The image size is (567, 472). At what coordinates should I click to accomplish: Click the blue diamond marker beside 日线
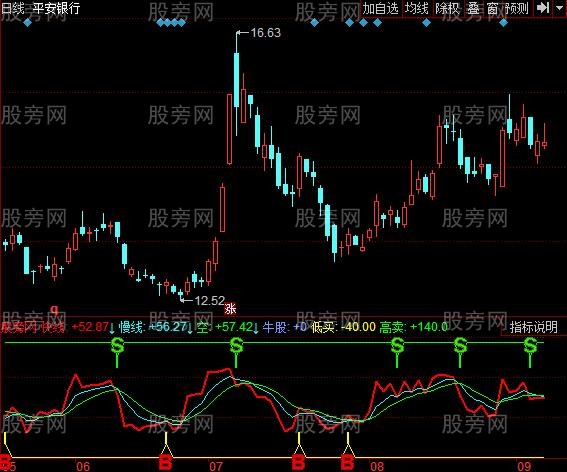click(27, 23)
